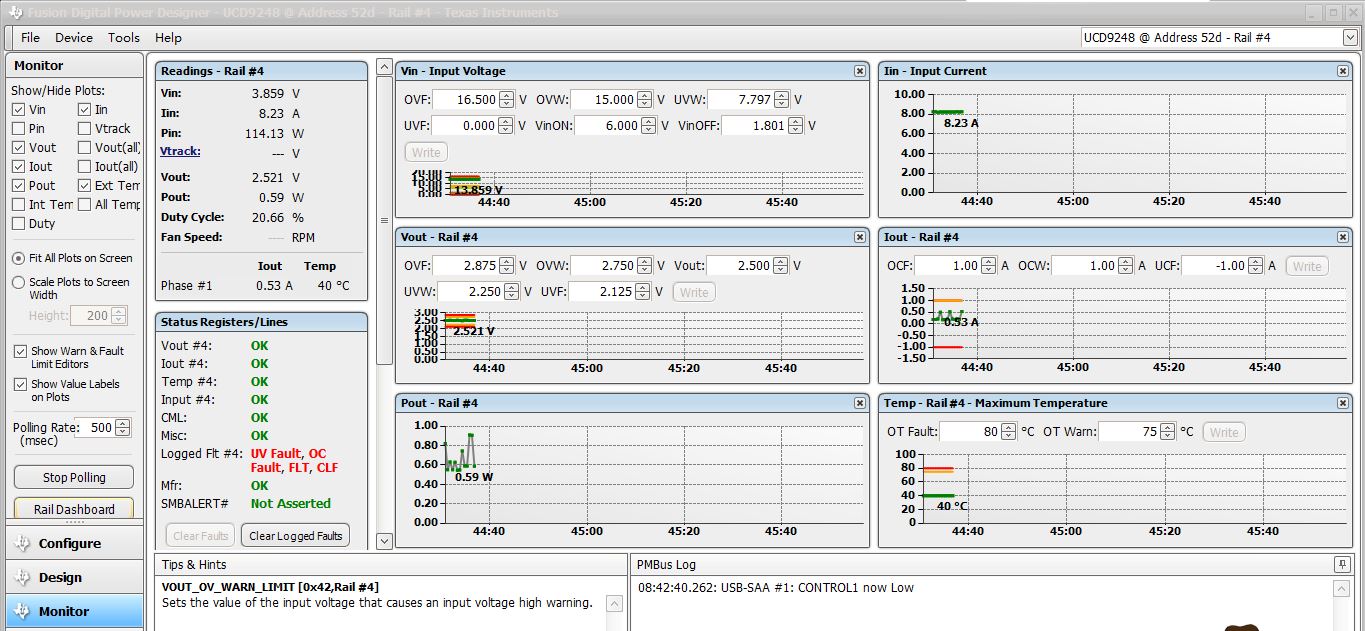
Task: Toggle the Pout plot checkbox
Action: pyautogui.click(x=19, y=186)
